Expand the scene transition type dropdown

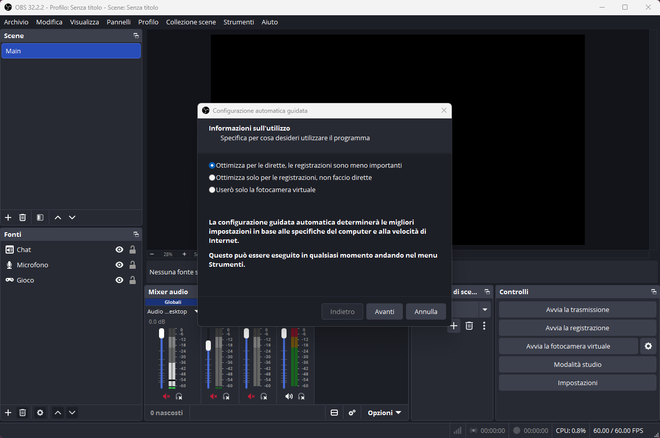click(x=485, y=310)
